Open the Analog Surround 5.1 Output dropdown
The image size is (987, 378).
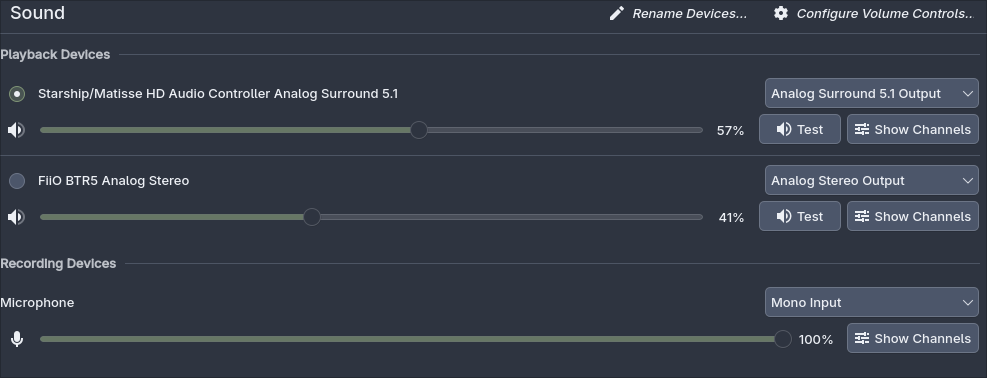click(x=872, y=93)
